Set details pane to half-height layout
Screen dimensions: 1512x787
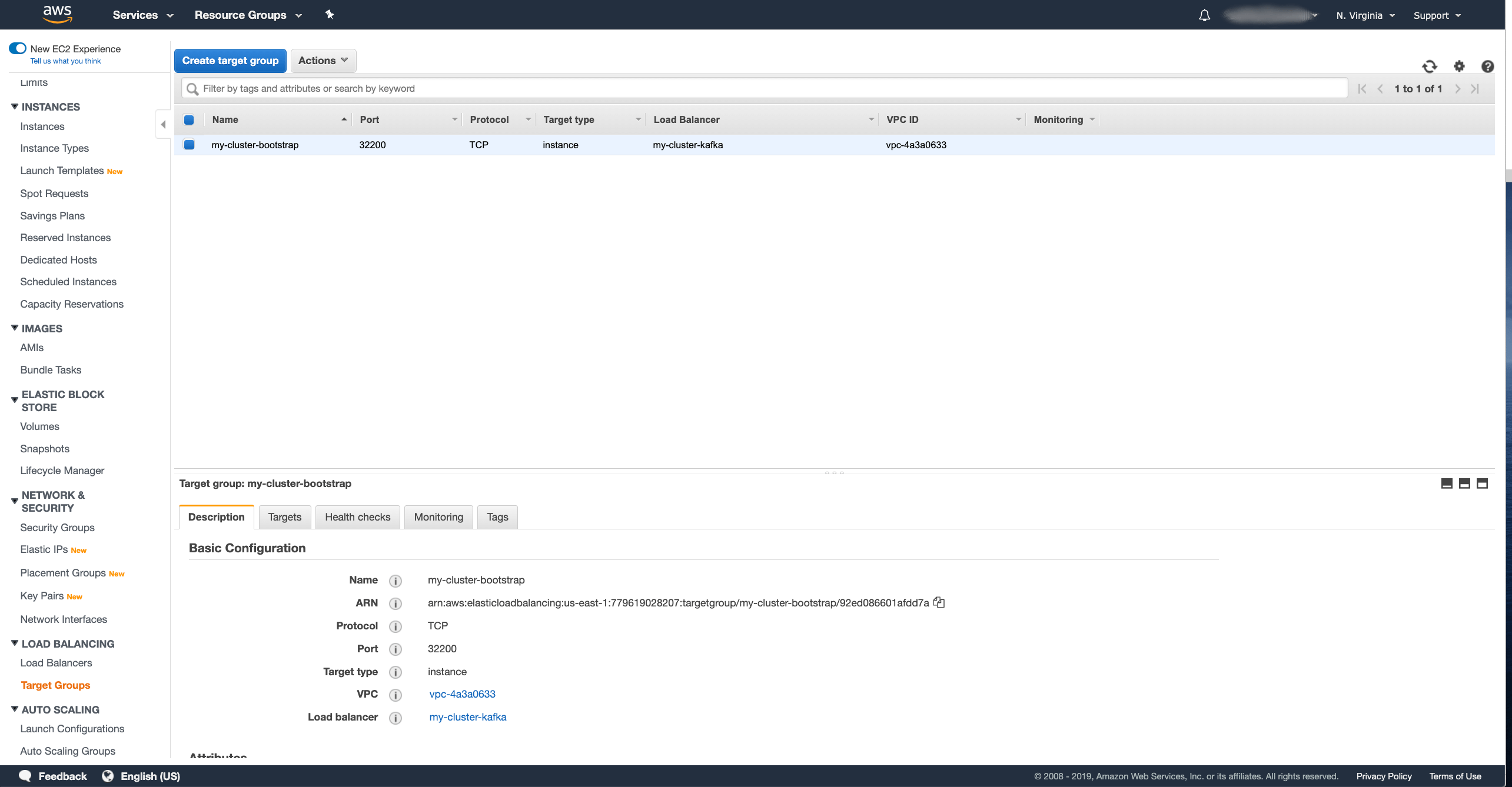(x=1464, y=483)
